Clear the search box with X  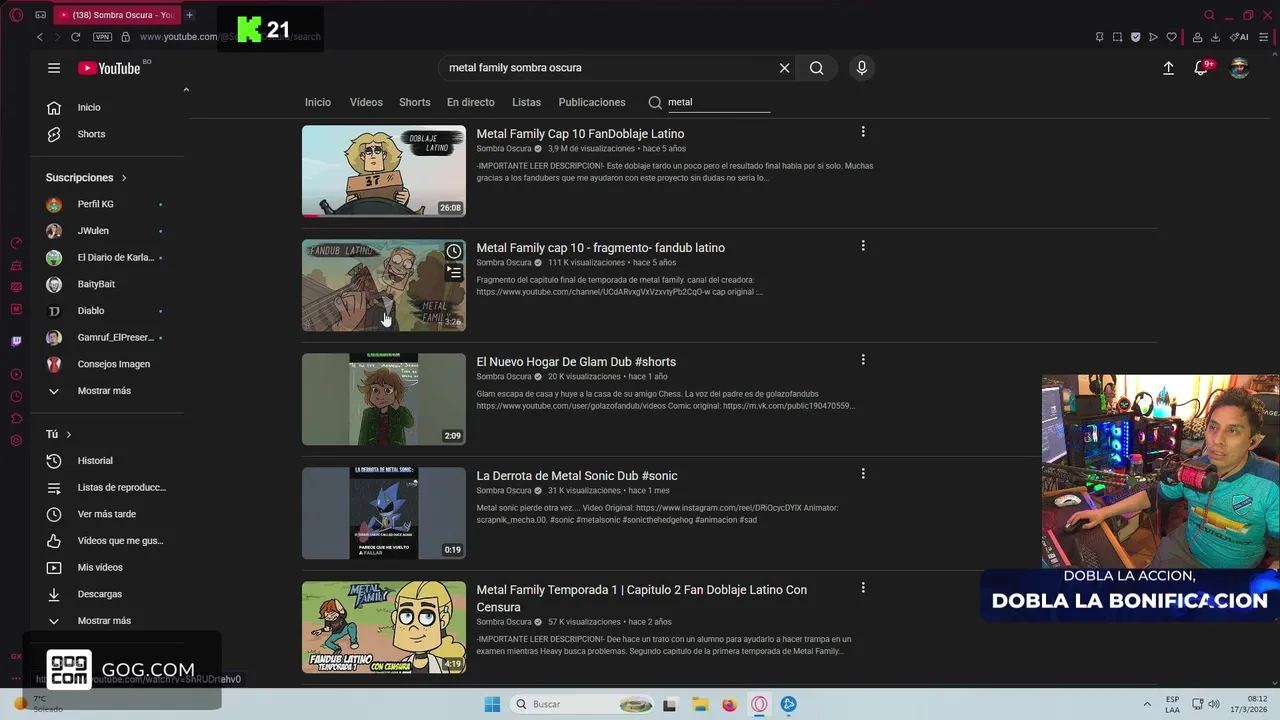(785, 68)
